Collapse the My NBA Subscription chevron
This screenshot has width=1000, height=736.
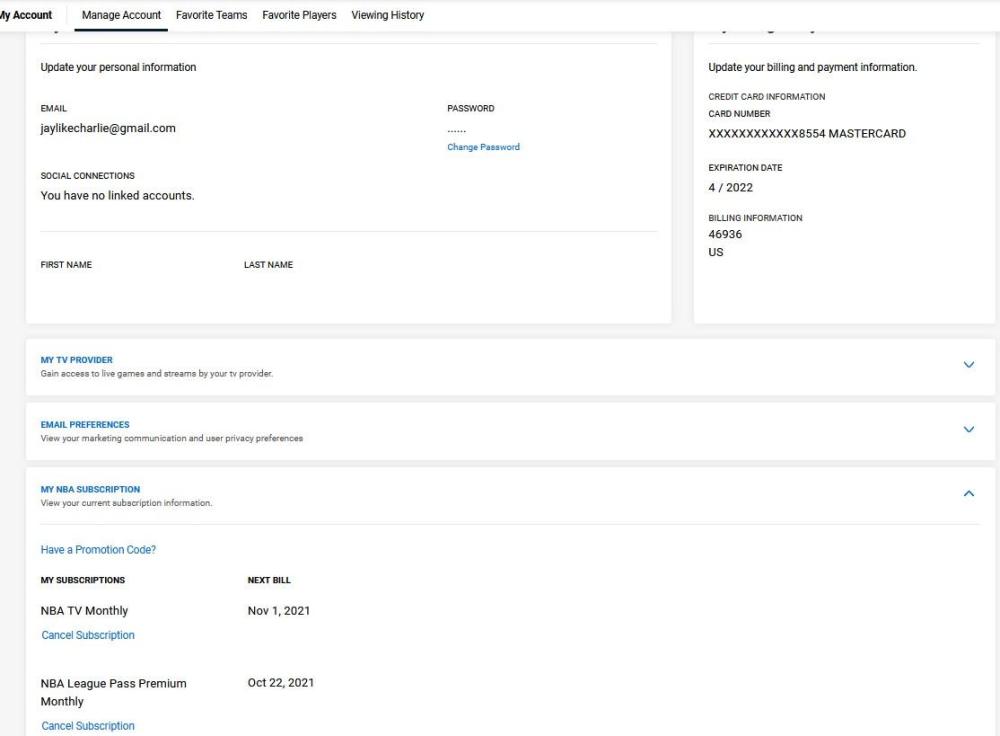[x=969, y=494]
